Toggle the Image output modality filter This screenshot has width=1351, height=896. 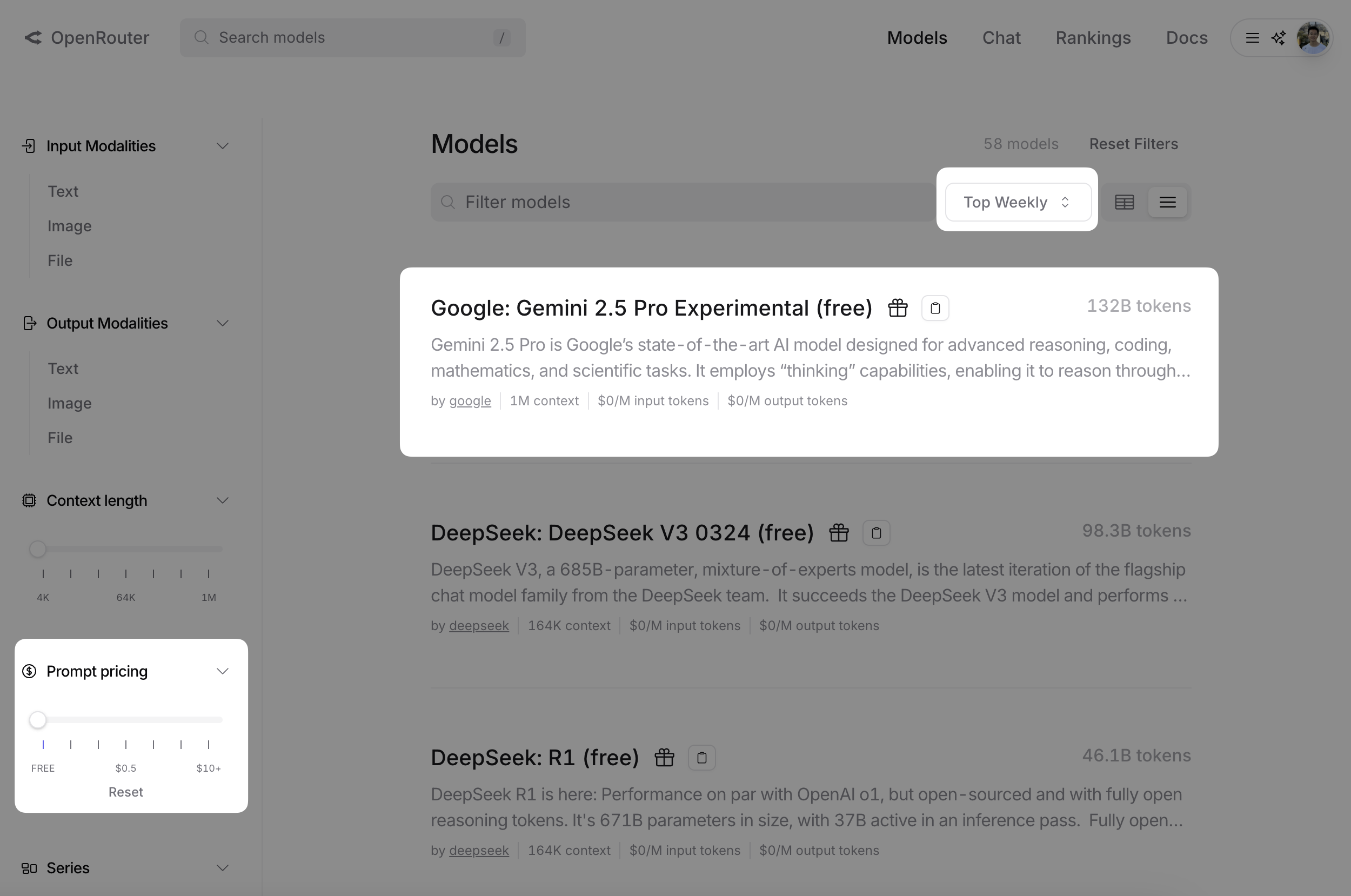point(70,404)
